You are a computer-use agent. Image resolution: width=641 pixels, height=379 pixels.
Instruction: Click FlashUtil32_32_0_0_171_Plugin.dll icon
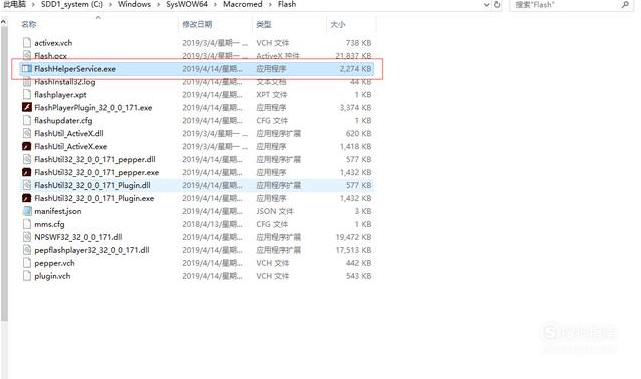click(27, 185)
